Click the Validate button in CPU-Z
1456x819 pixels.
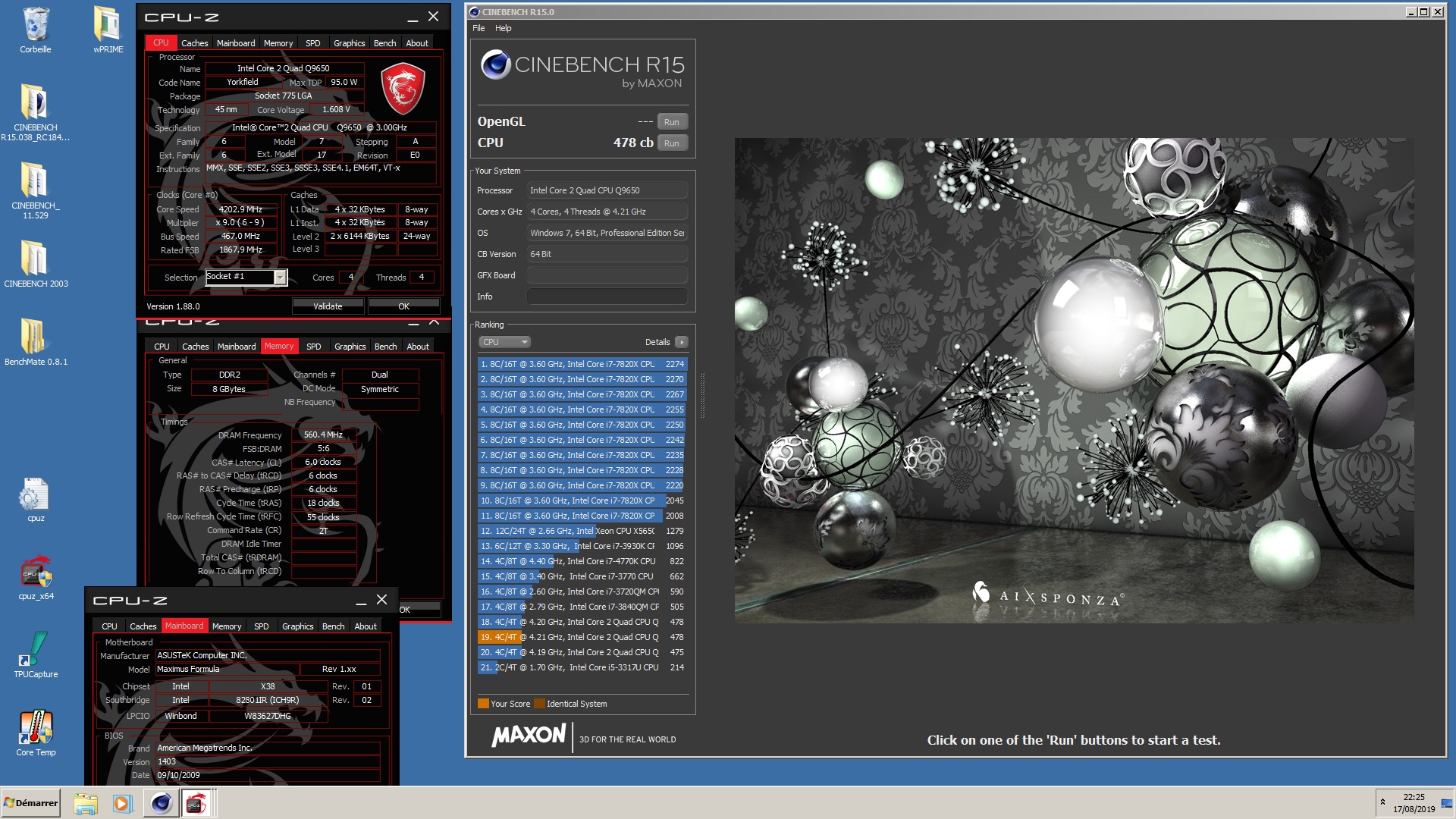pyautogui.click(x=328, y=306)
